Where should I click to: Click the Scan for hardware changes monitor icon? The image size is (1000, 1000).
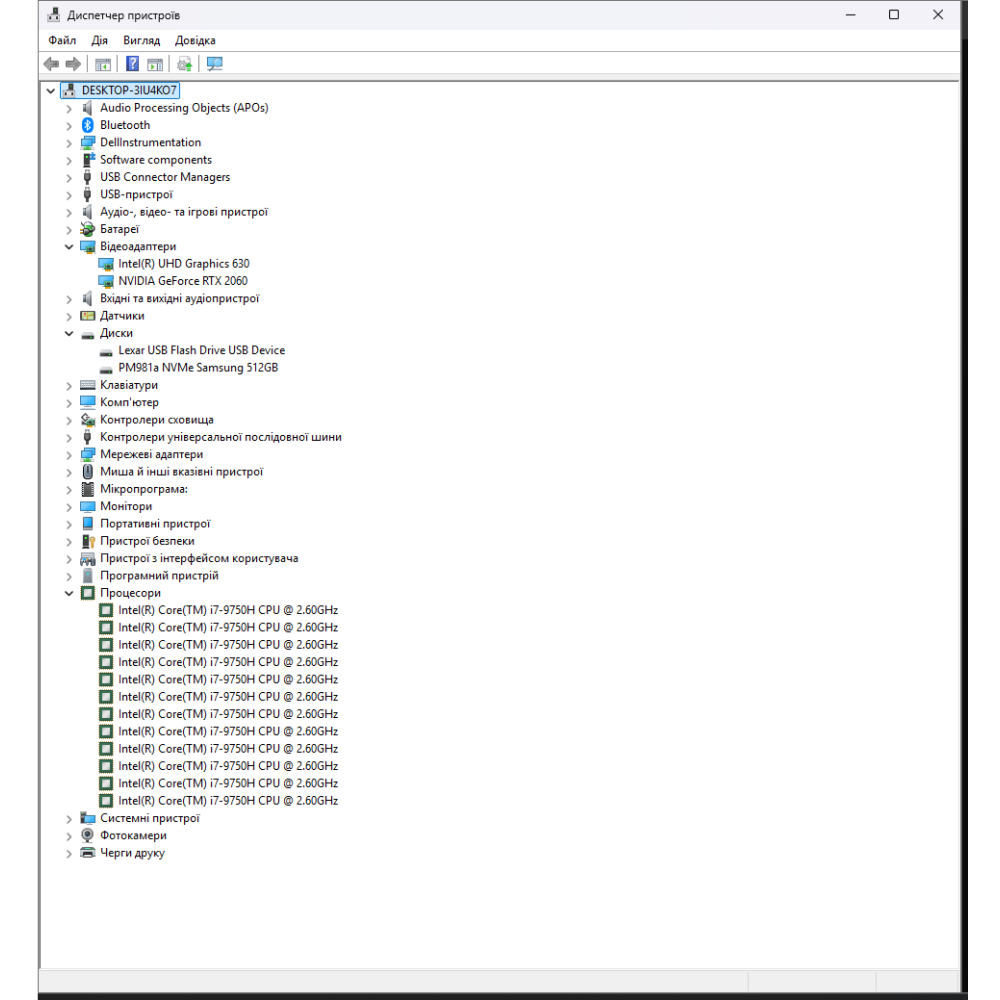(x=215, y=64)
